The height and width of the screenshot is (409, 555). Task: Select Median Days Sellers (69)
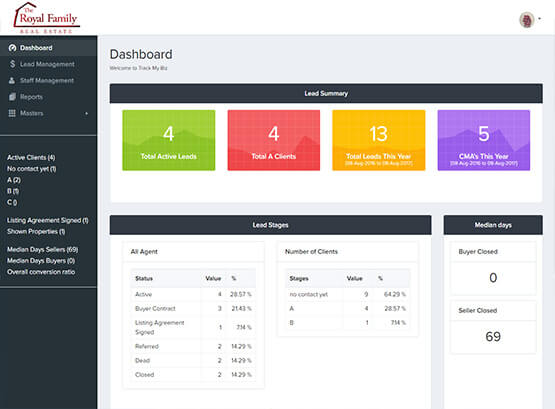tap(42, 249)
